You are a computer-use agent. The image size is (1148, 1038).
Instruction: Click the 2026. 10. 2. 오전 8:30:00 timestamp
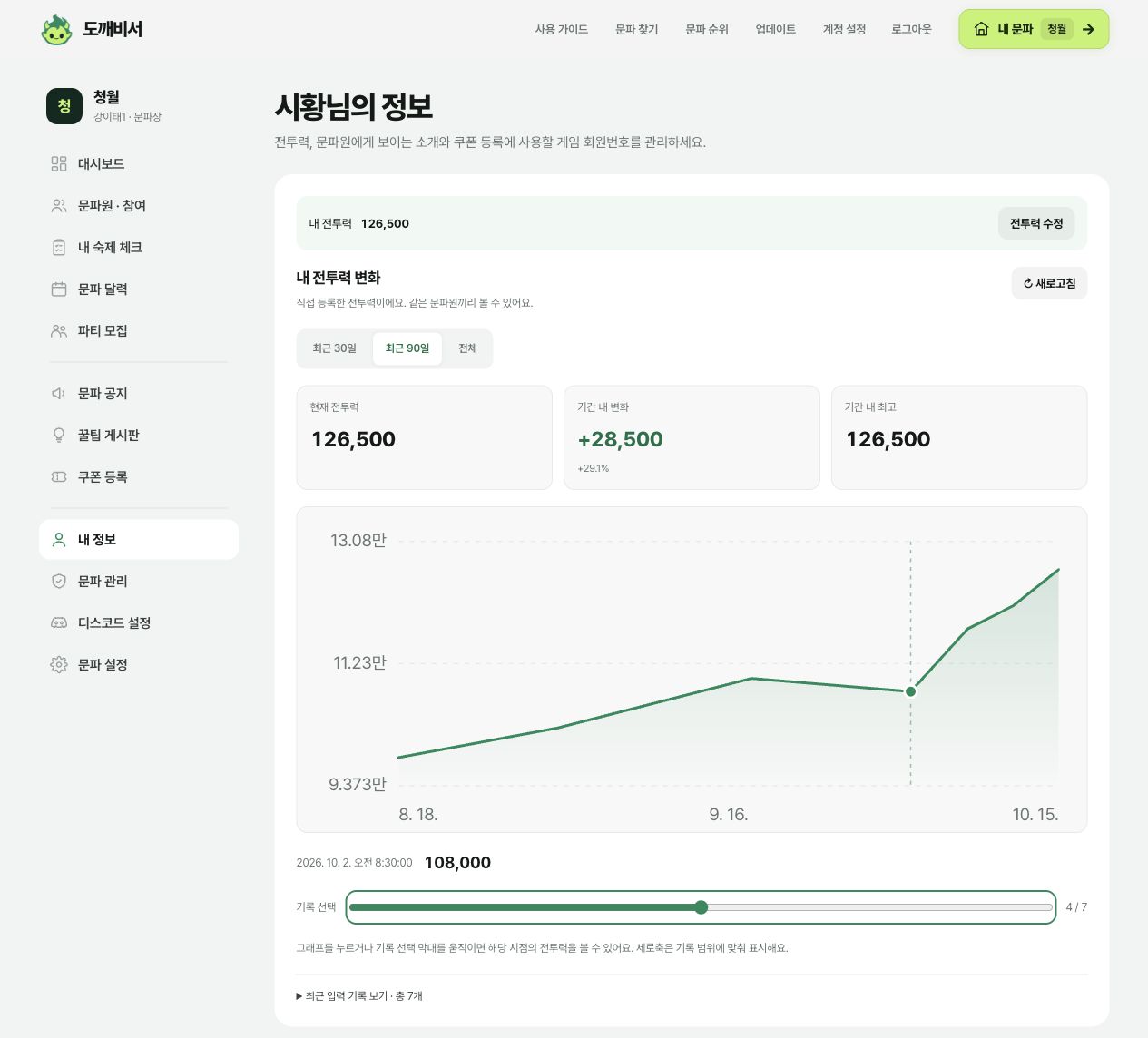(x=354, y=863)
